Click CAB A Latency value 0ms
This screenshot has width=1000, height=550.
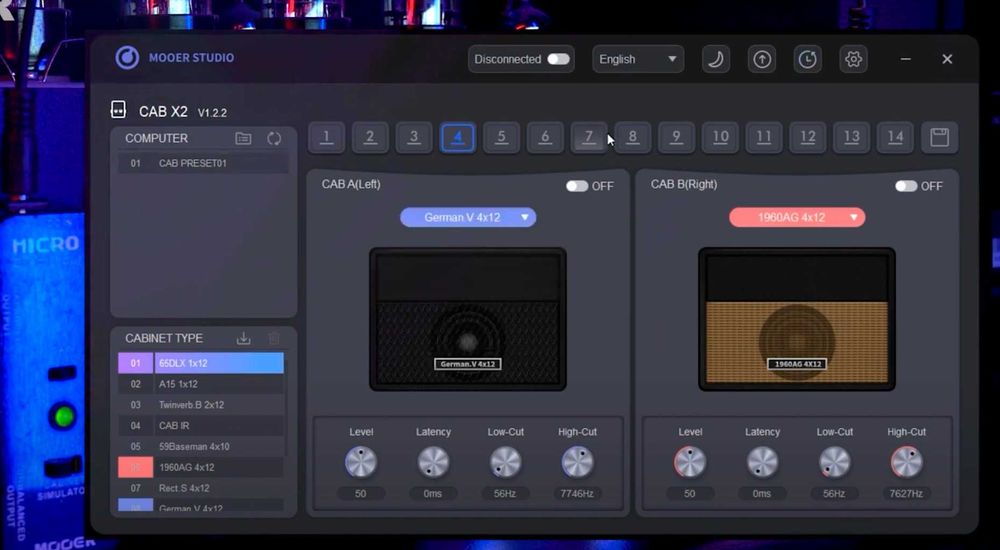(x=432, y=493)
